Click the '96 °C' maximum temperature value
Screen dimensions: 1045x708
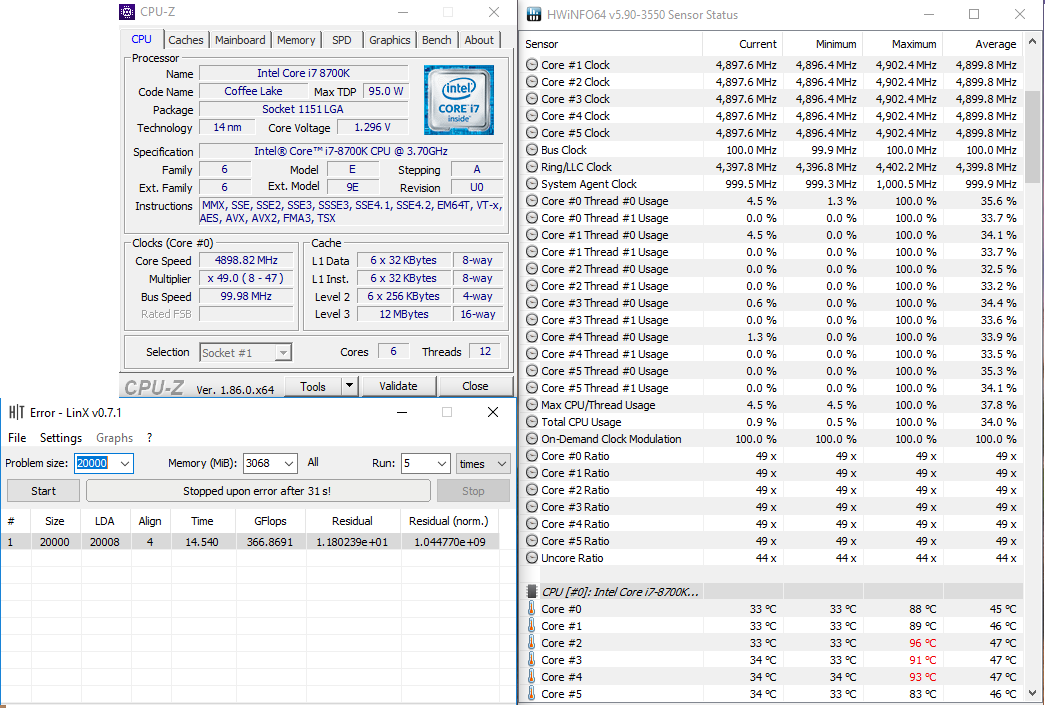[x=922, y=643]
